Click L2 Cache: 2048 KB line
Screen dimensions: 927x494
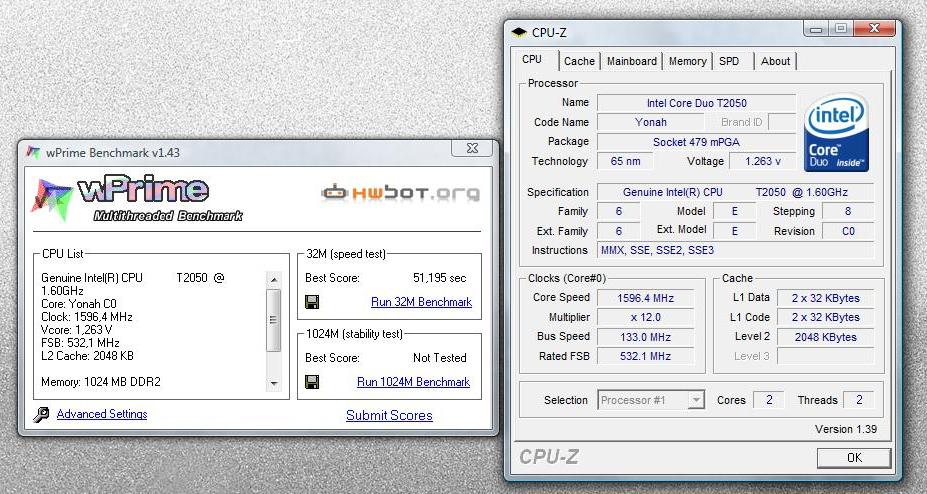pos(87,356)
